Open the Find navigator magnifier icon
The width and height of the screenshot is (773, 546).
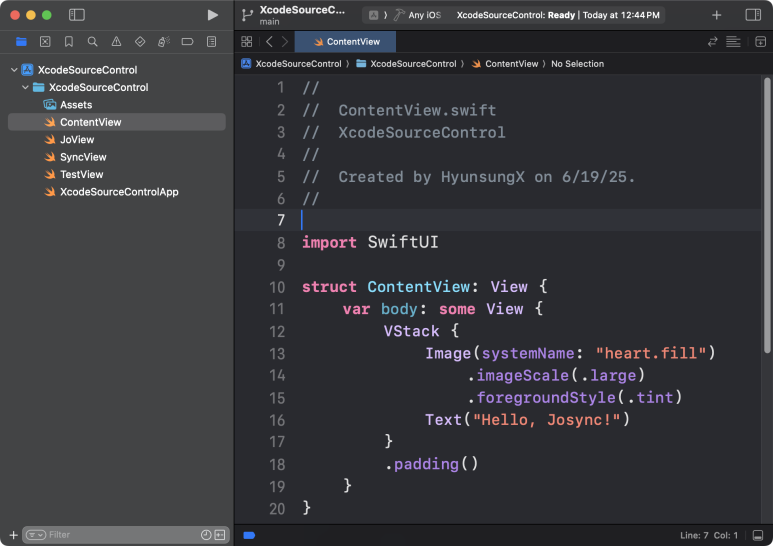coord(92,42)
